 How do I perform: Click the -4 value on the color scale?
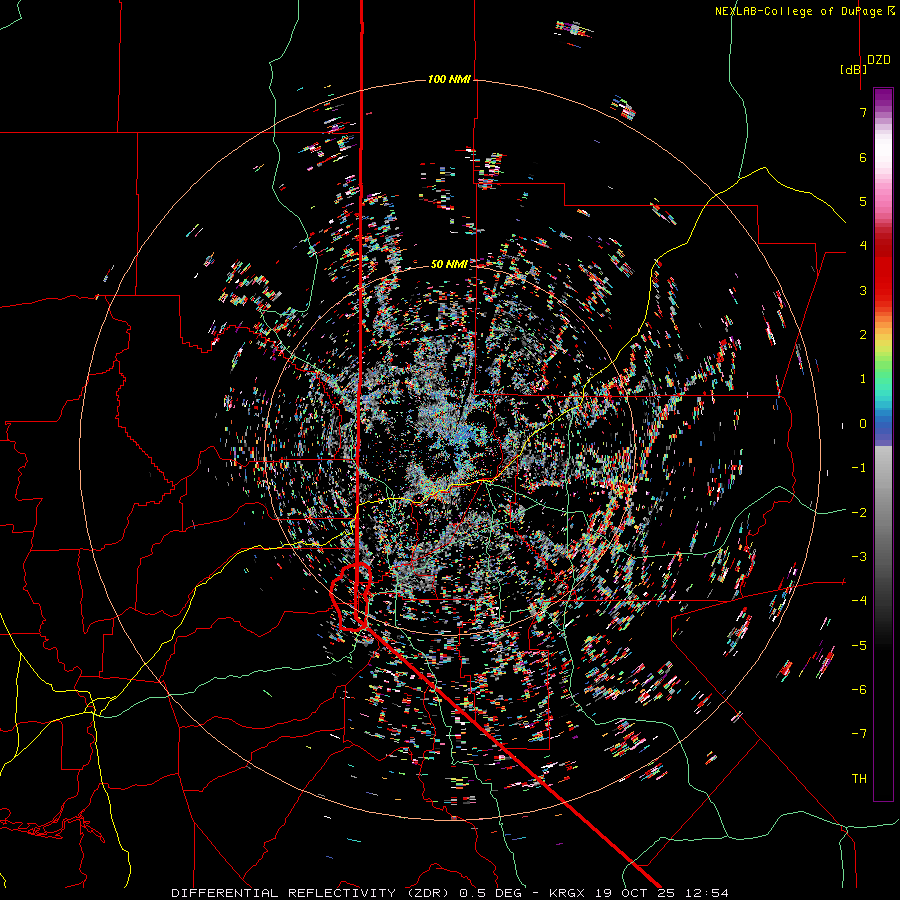pyautogui.click(x=859, y=601)
